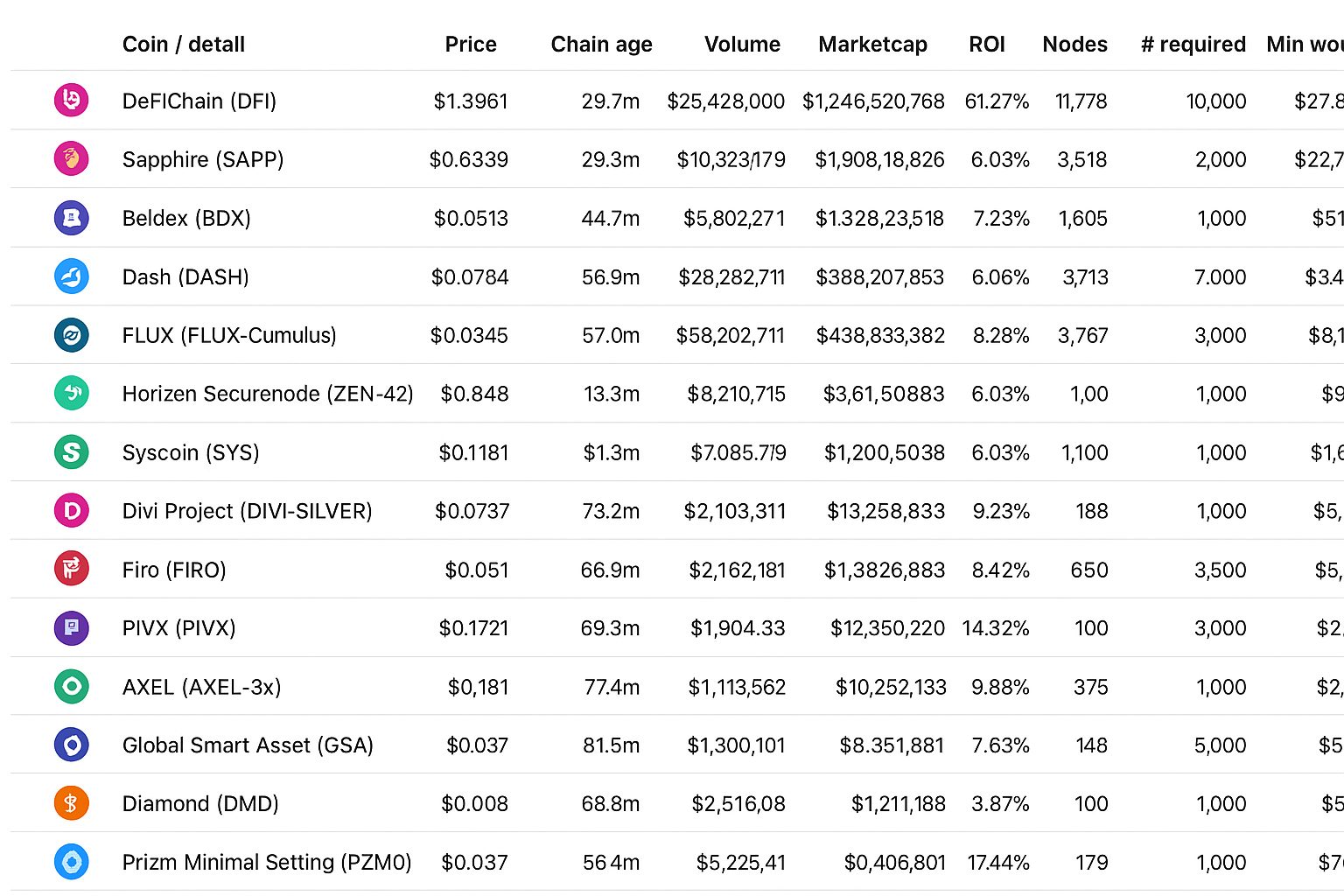Sort by Marketcap column header

point(872,45)
